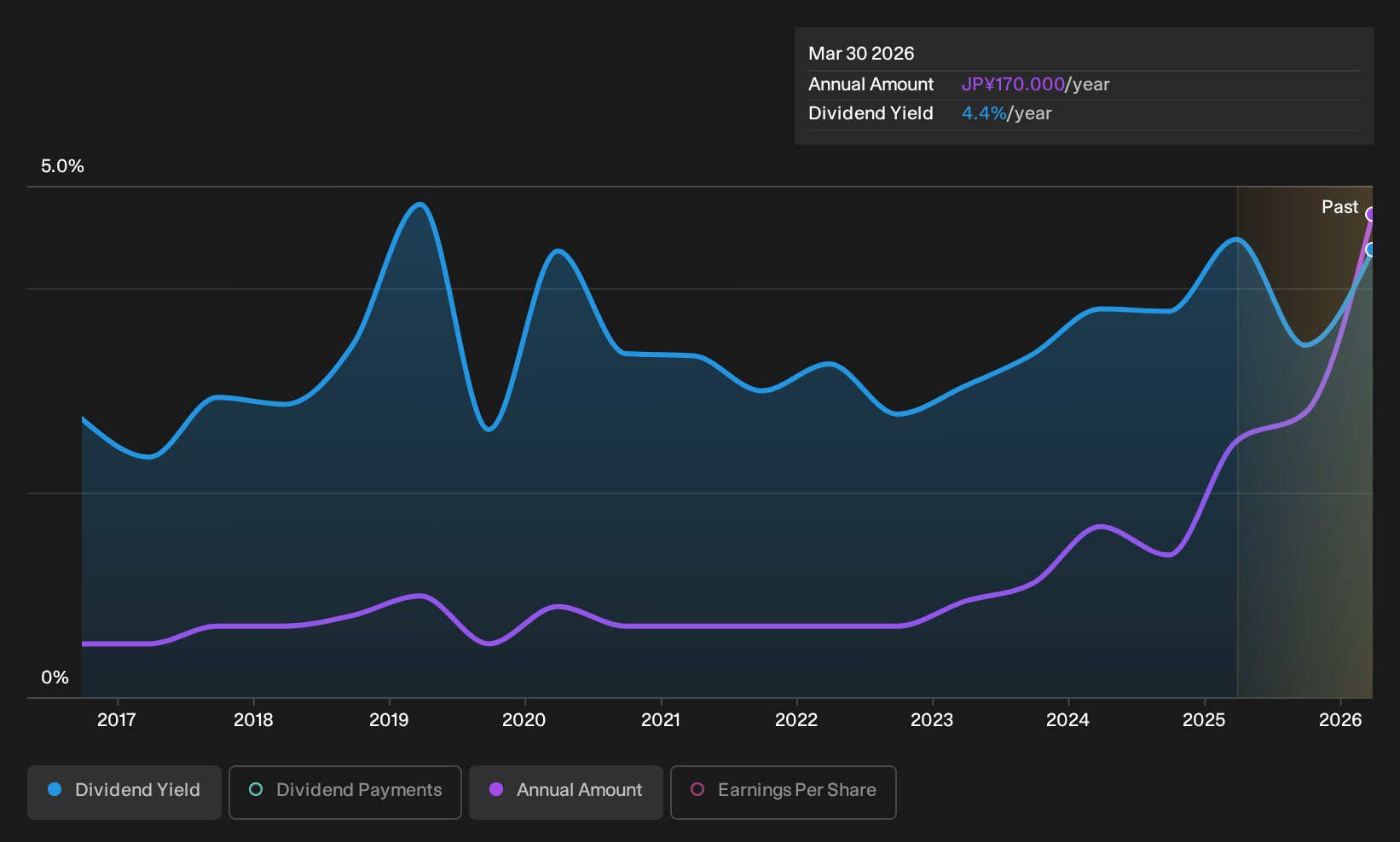Enable the Dividend Payments series

(345, 792)
